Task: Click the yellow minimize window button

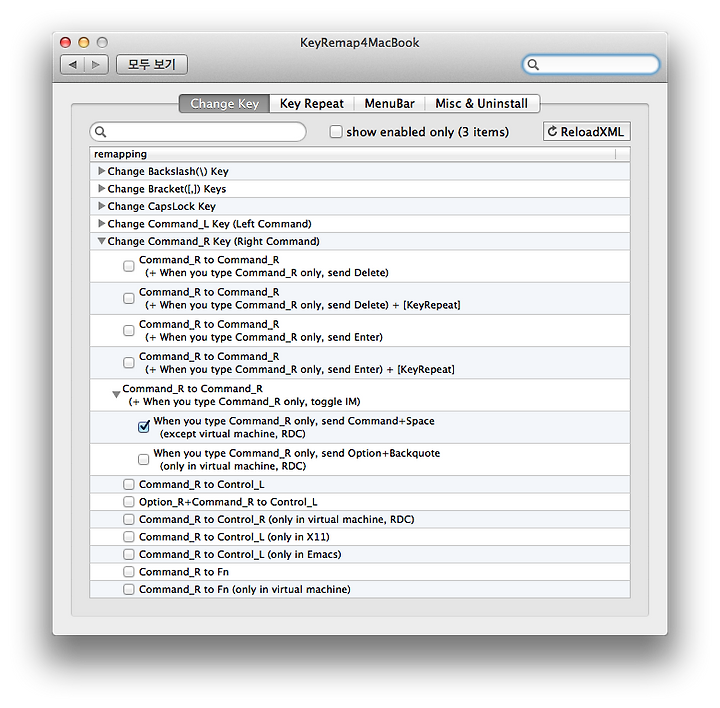Action: coord(84,43)
